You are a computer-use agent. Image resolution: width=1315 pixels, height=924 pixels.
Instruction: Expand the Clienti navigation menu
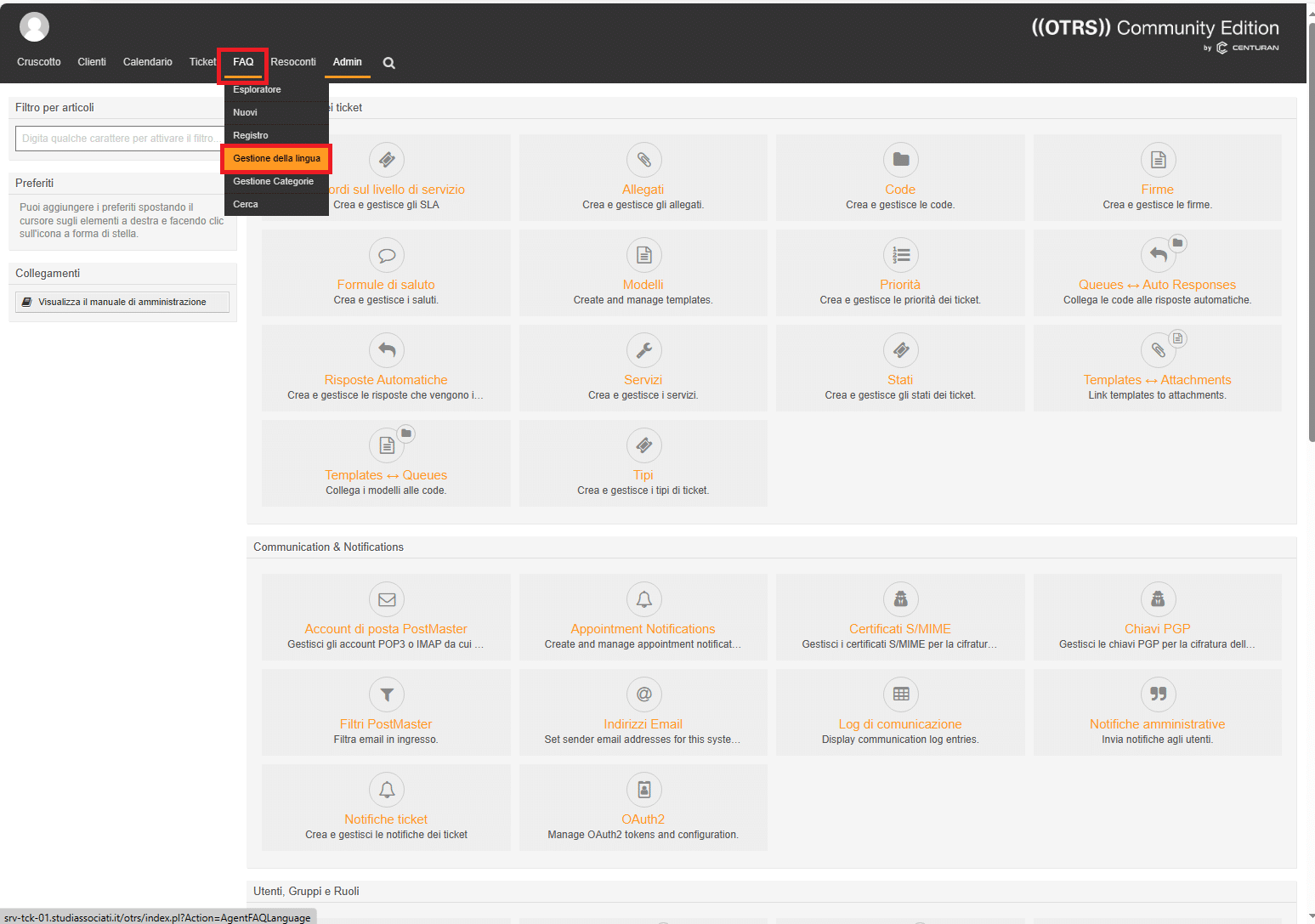(x=92, y=62)
